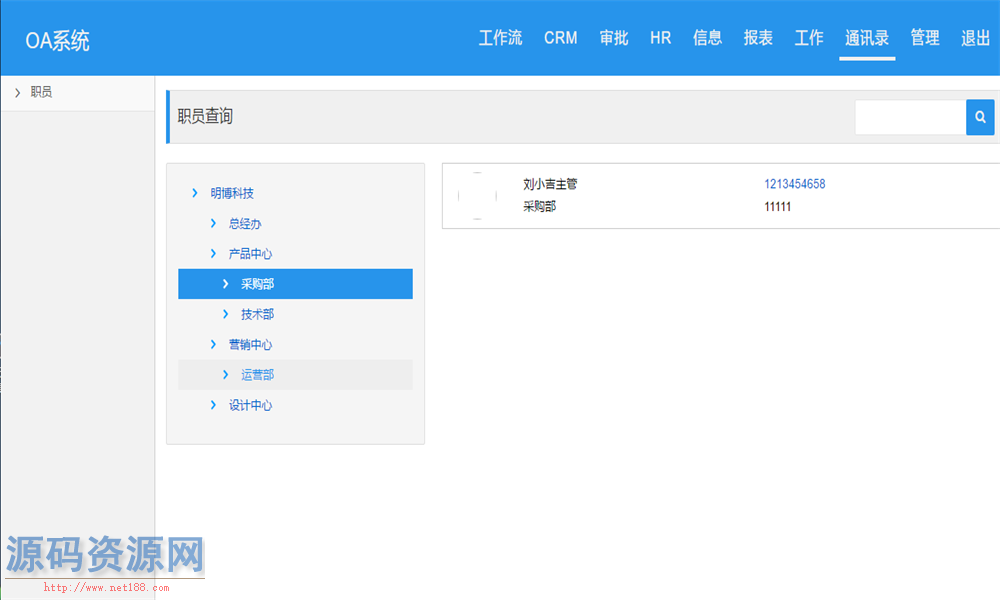
Task: Click the expand arrow beside 明博科技
Action: [x=193, y=193]
